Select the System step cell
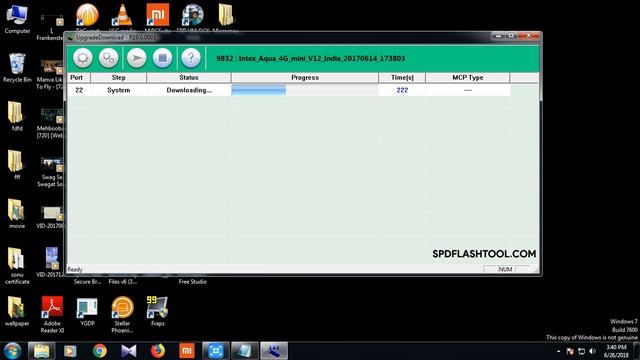The image size is (640, 360). click(x=118, y=90)
